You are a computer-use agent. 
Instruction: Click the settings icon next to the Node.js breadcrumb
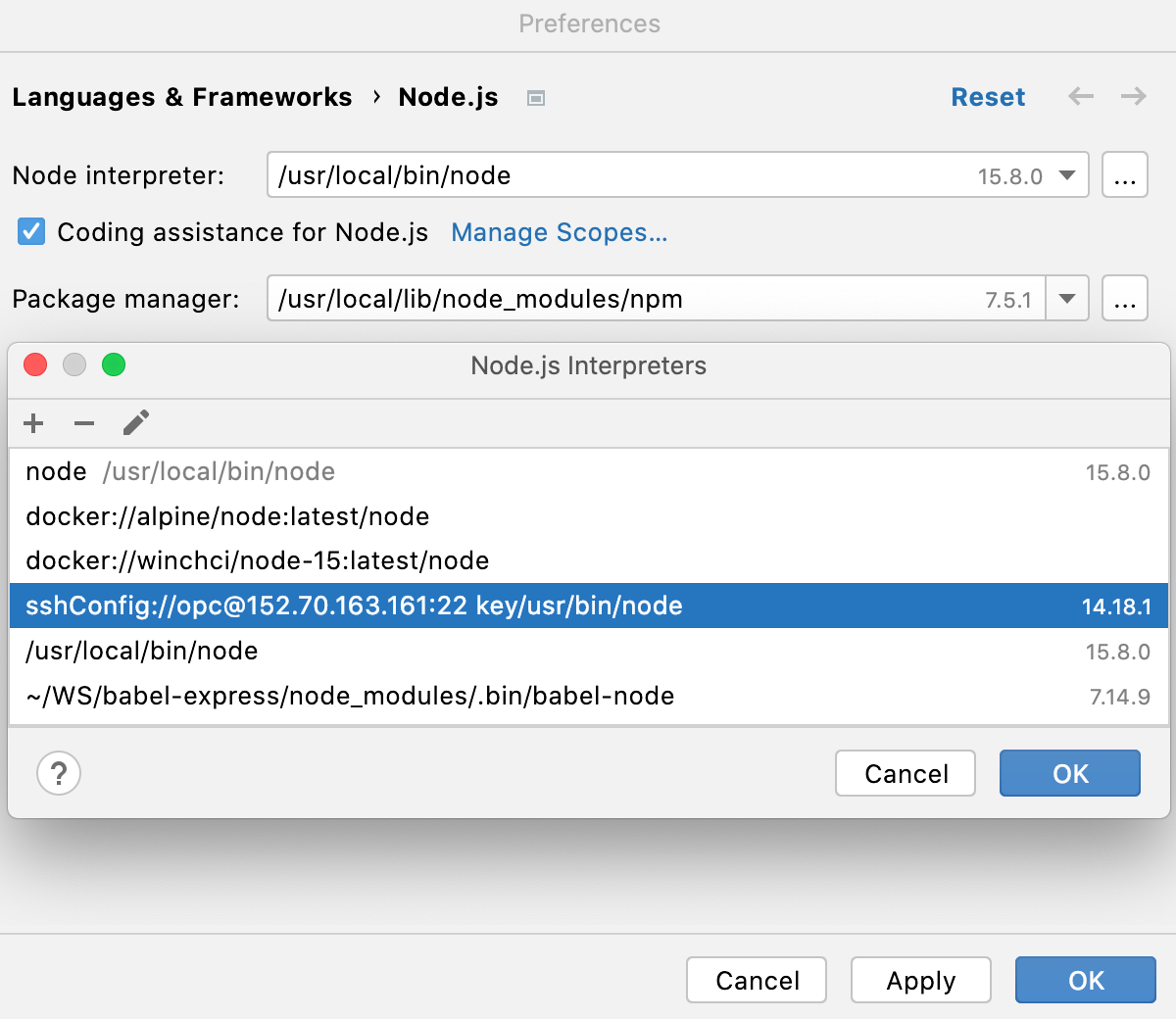[535, 98]
